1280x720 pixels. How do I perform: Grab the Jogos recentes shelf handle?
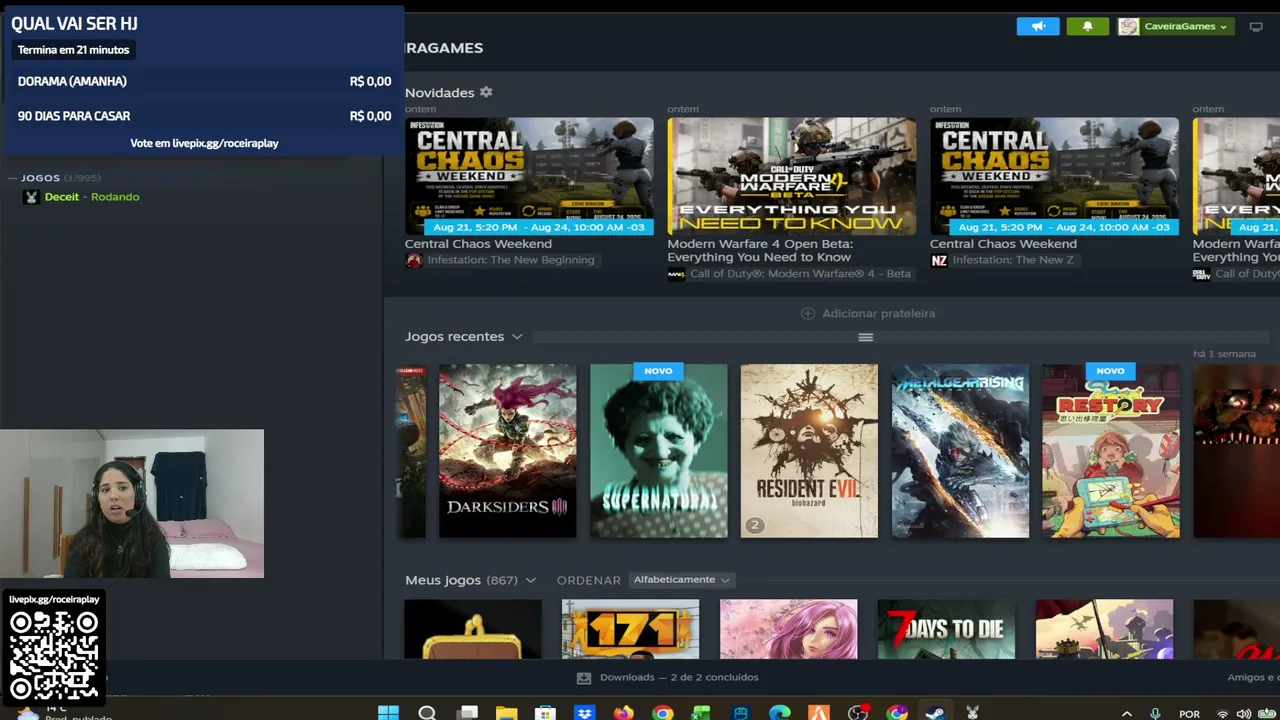(866, 338)
